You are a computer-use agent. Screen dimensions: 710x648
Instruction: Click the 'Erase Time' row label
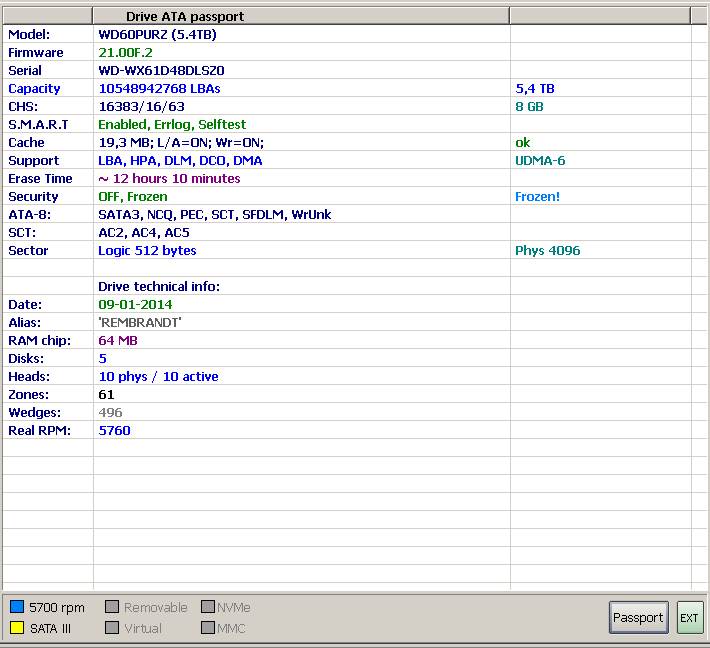pos(40,178)
